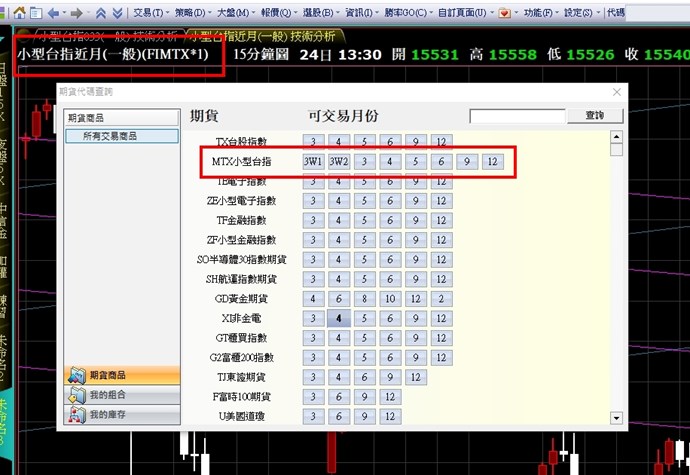
Task: Click the double up arrow toolbar icon
Action: pyautogui.click(x=101, y=13)
